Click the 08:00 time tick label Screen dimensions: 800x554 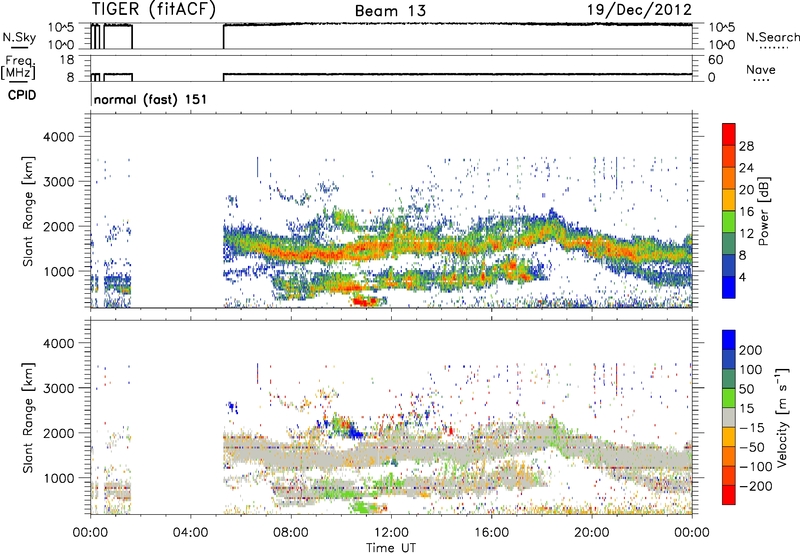(291, 533)
